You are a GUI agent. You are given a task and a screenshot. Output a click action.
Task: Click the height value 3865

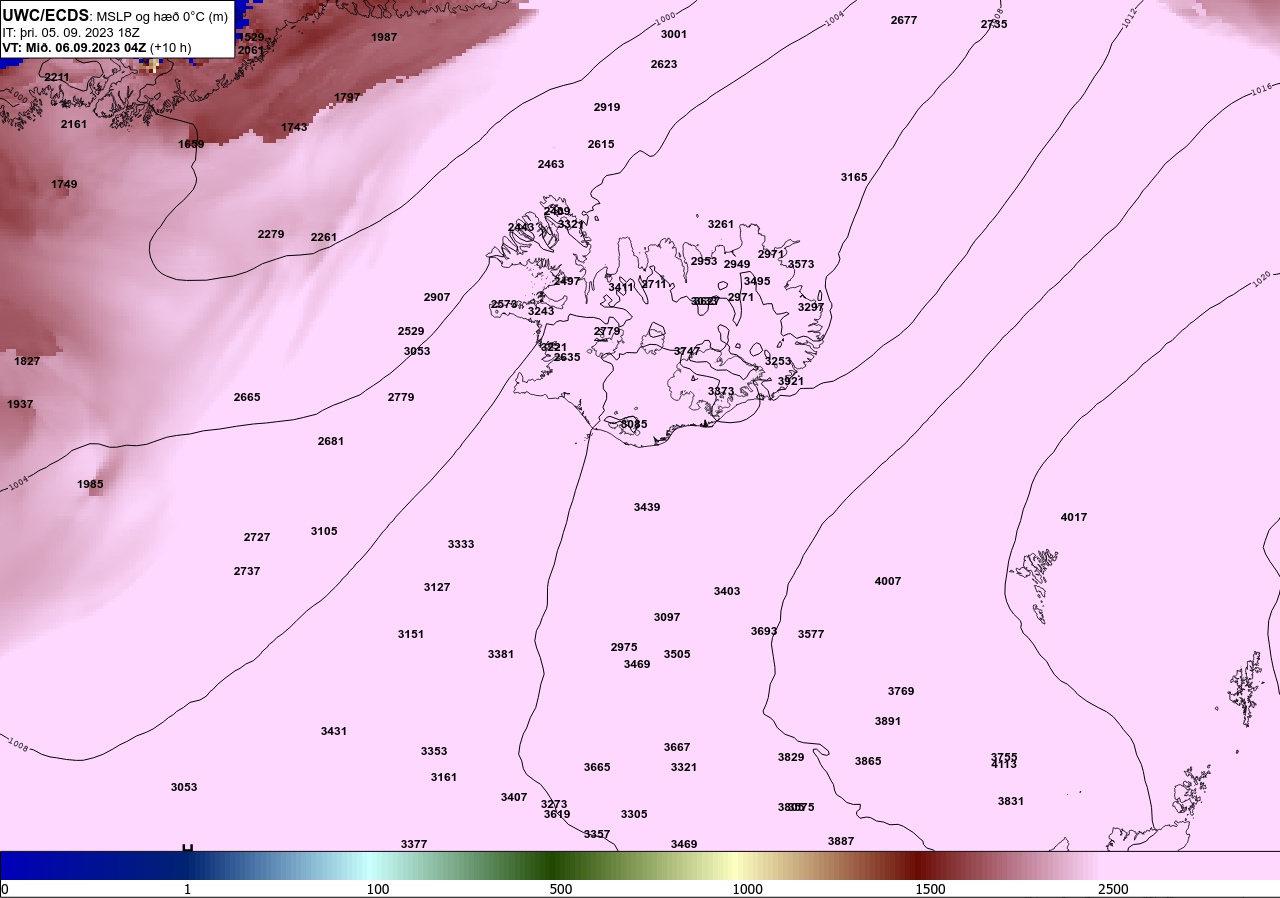point(868,761)
